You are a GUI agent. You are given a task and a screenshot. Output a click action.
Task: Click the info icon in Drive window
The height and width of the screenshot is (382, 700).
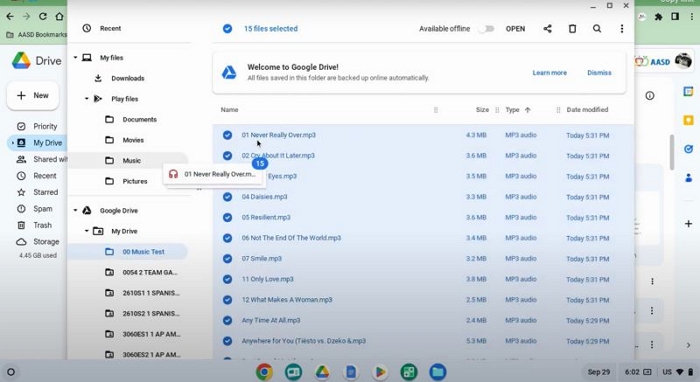[650, 96]
